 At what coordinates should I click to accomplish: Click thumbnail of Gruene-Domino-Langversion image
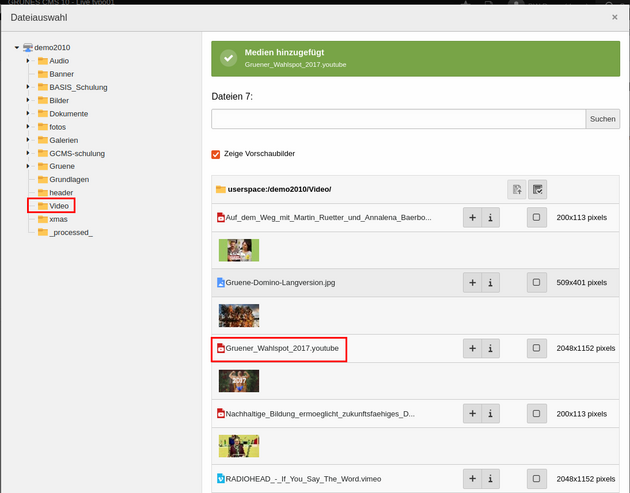pos(239,315)
